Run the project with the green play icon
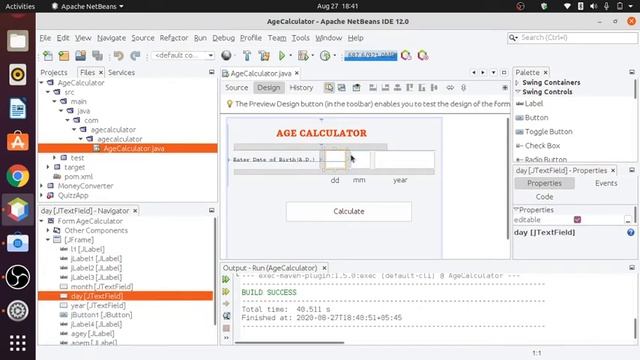 pyautogui.click(x=282, y=56)
